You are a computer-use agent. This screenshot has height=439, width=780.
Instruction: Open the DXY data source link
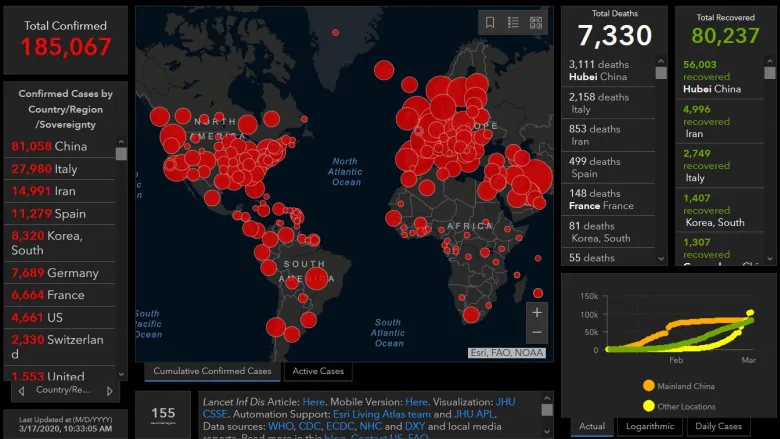pos(415,426)
